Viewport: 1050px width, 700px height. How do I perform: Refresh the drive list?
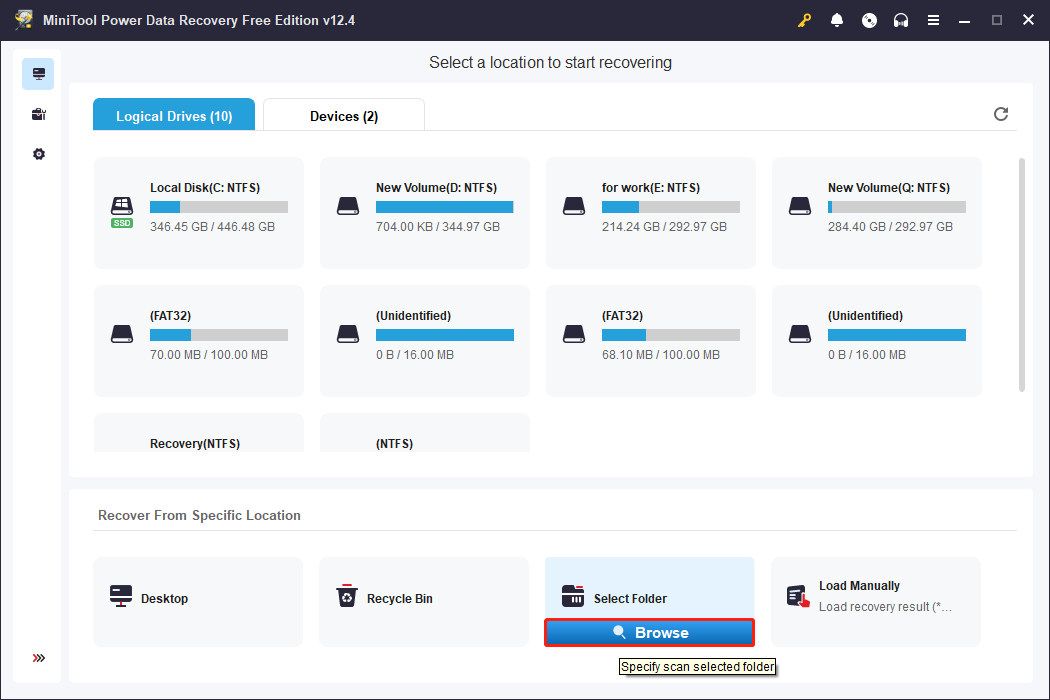click(1001, 114)
